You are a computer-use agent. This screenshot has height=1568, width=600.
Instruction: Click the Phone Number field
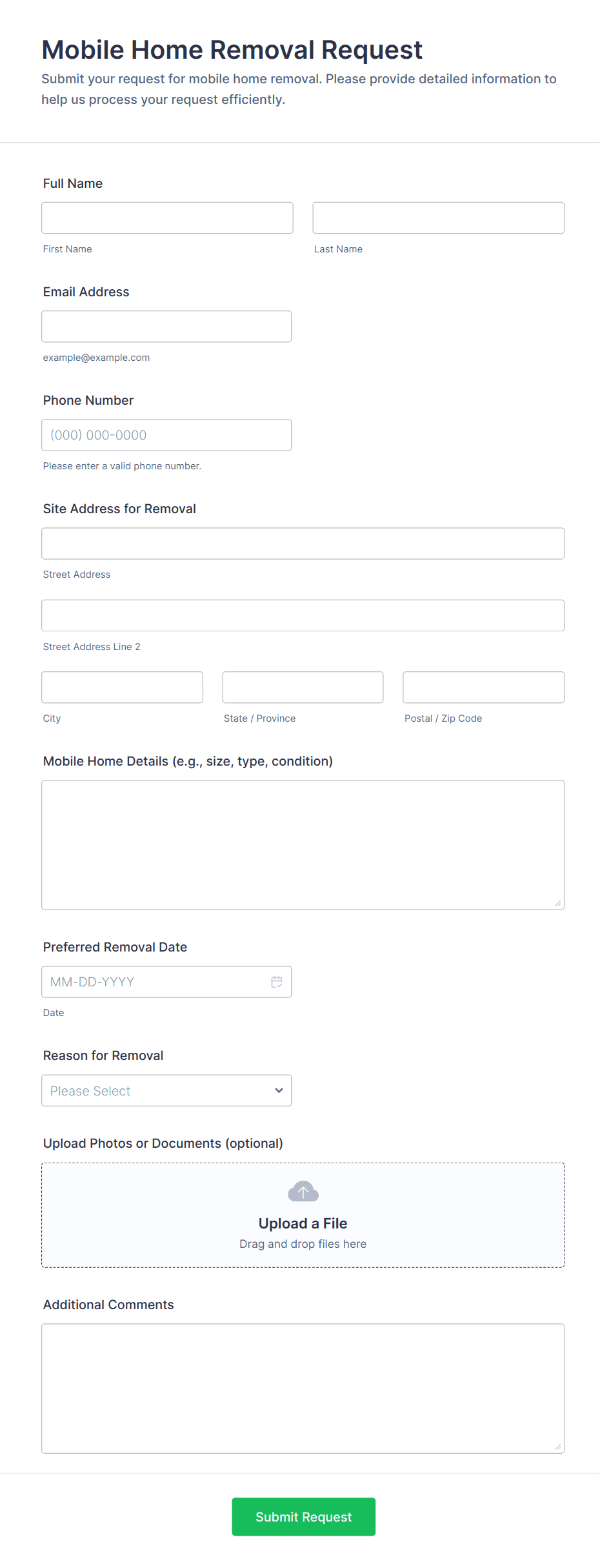point(166,434)
